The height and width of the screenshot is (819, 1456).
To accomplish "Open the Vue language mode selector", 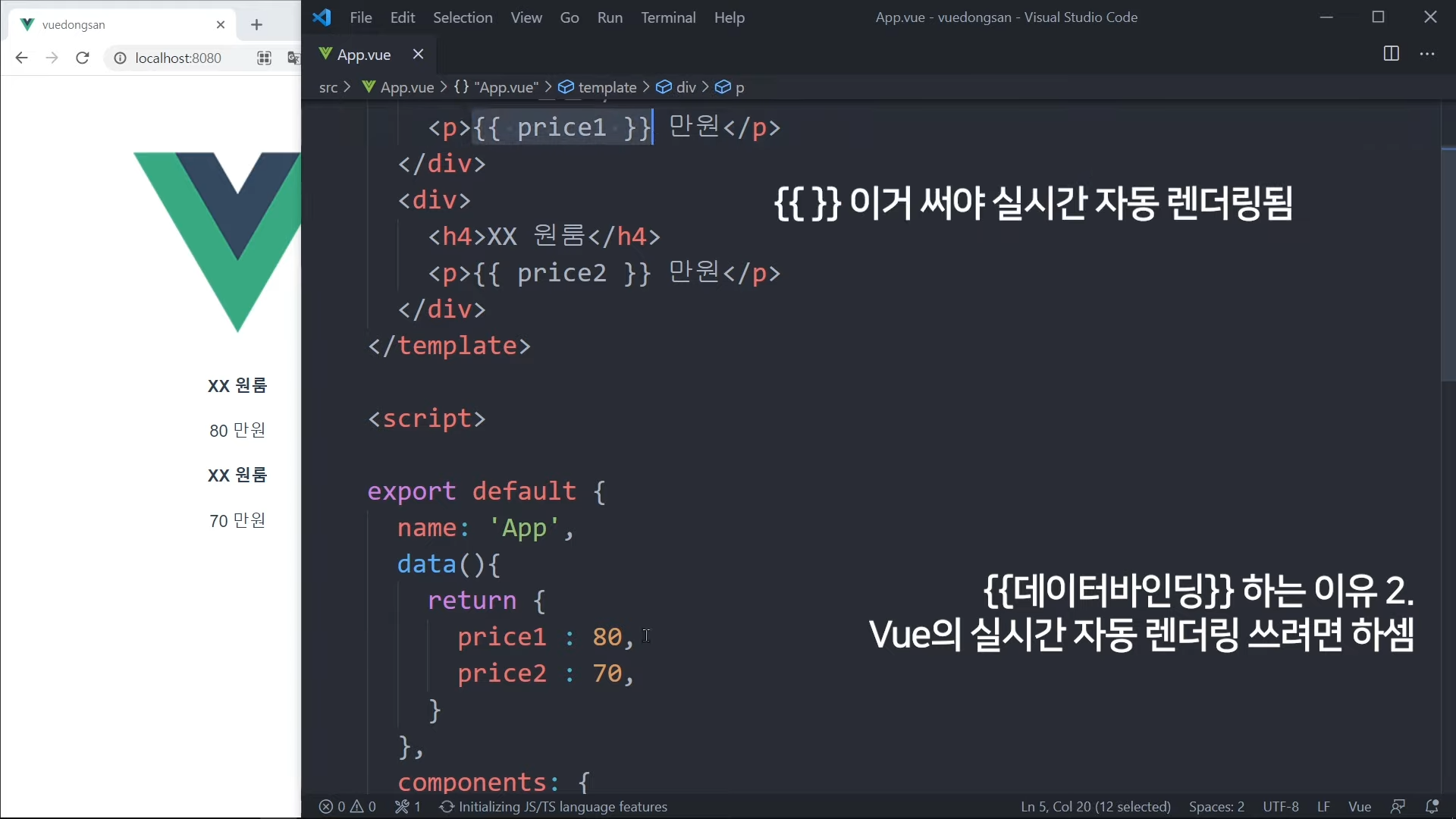I will tap(1359, 806).
